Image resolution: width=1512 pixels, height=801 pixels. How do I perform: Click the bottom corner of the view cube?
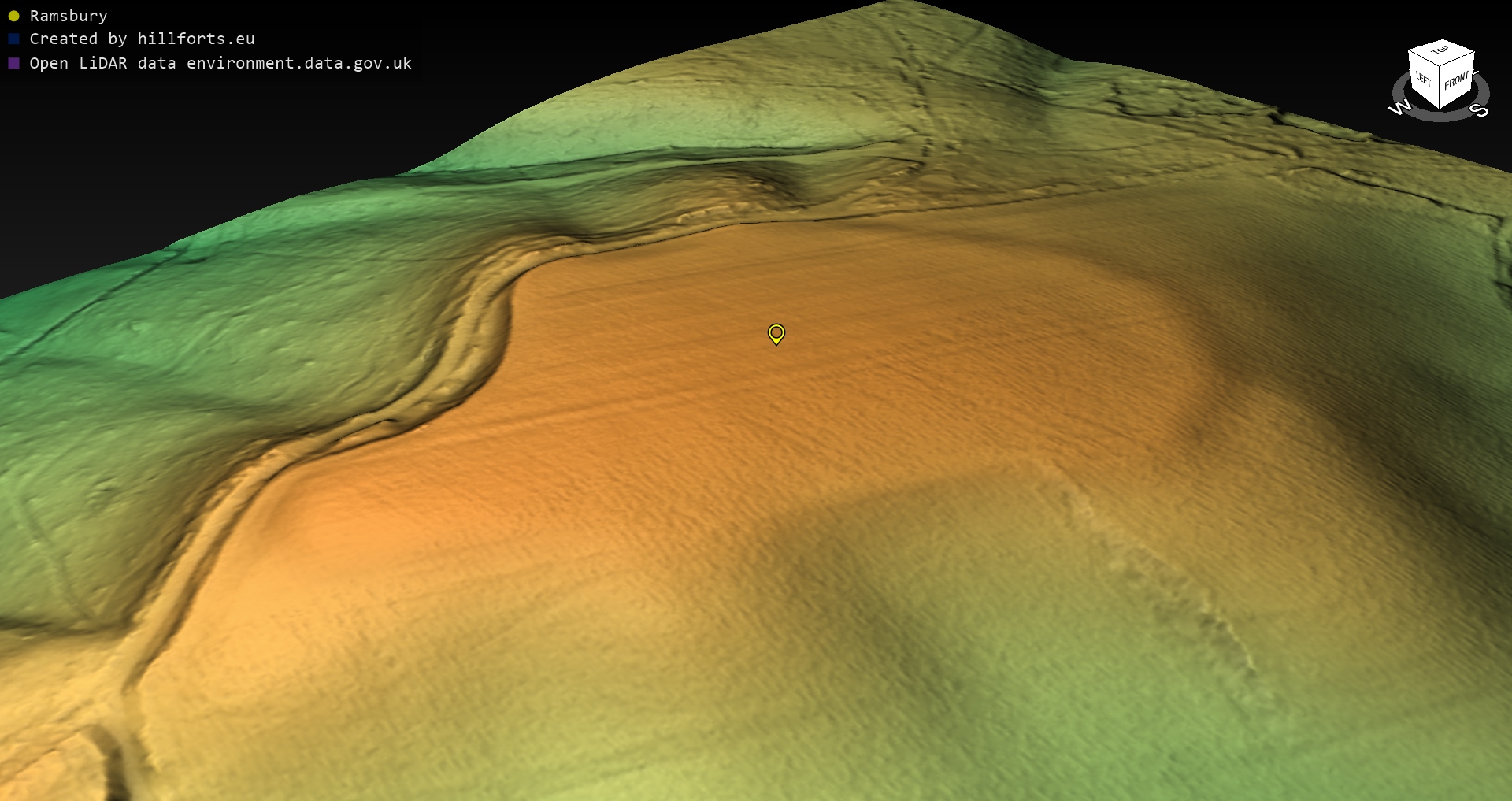coord(1440,108)
